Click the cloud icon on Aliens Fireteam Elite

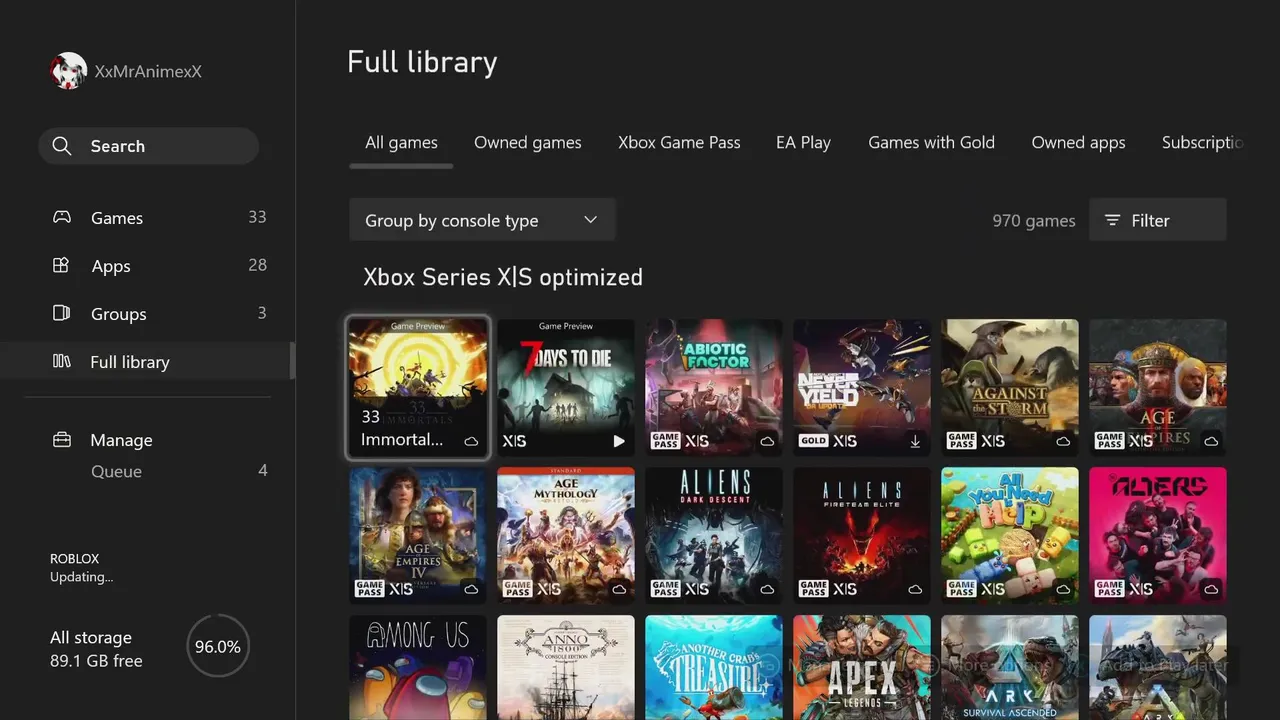click(915, 589)
